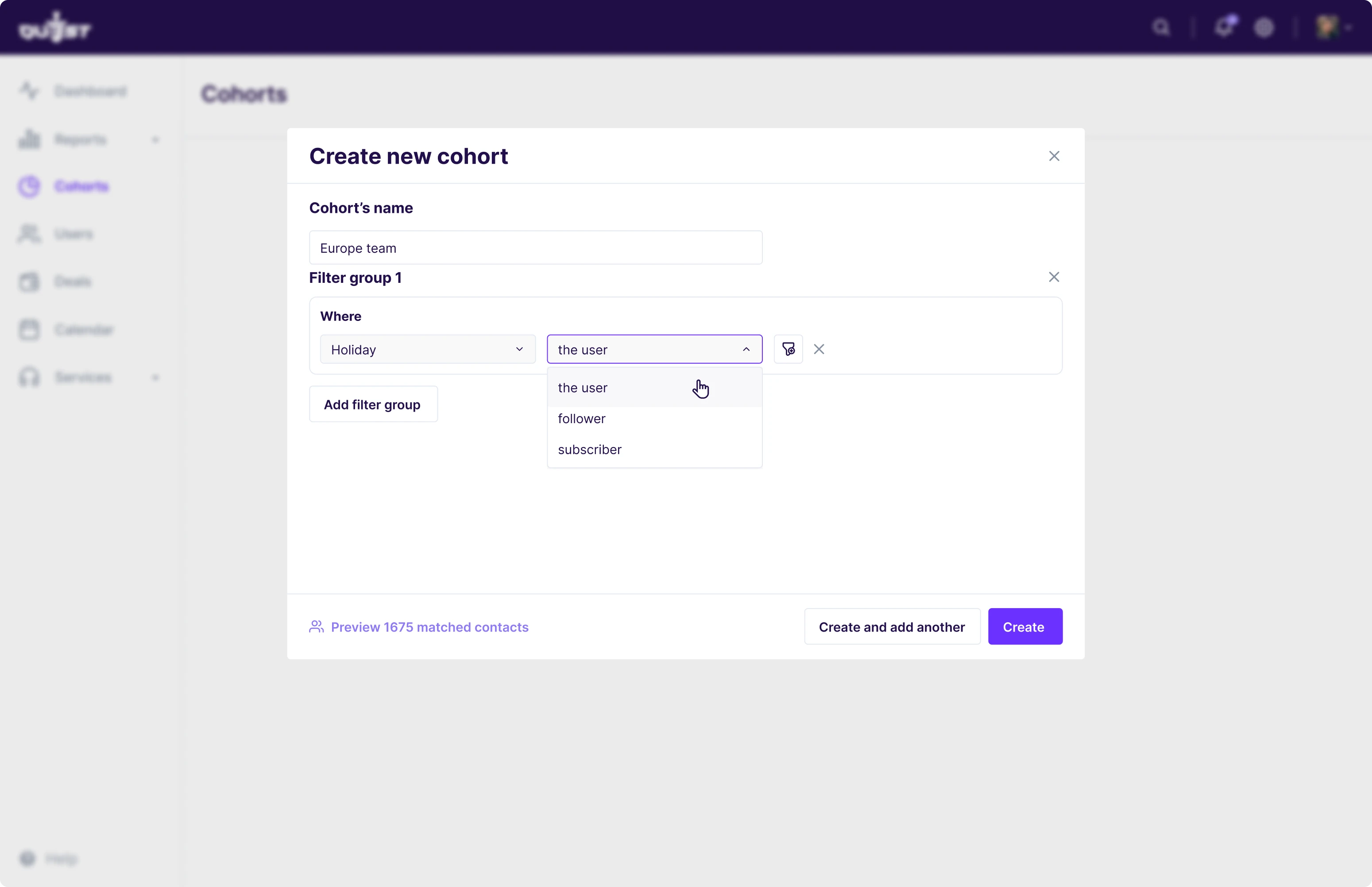This screenshot has width=1372, height=887.
Task: Open notifications bell
Action: pos(1223,27)
